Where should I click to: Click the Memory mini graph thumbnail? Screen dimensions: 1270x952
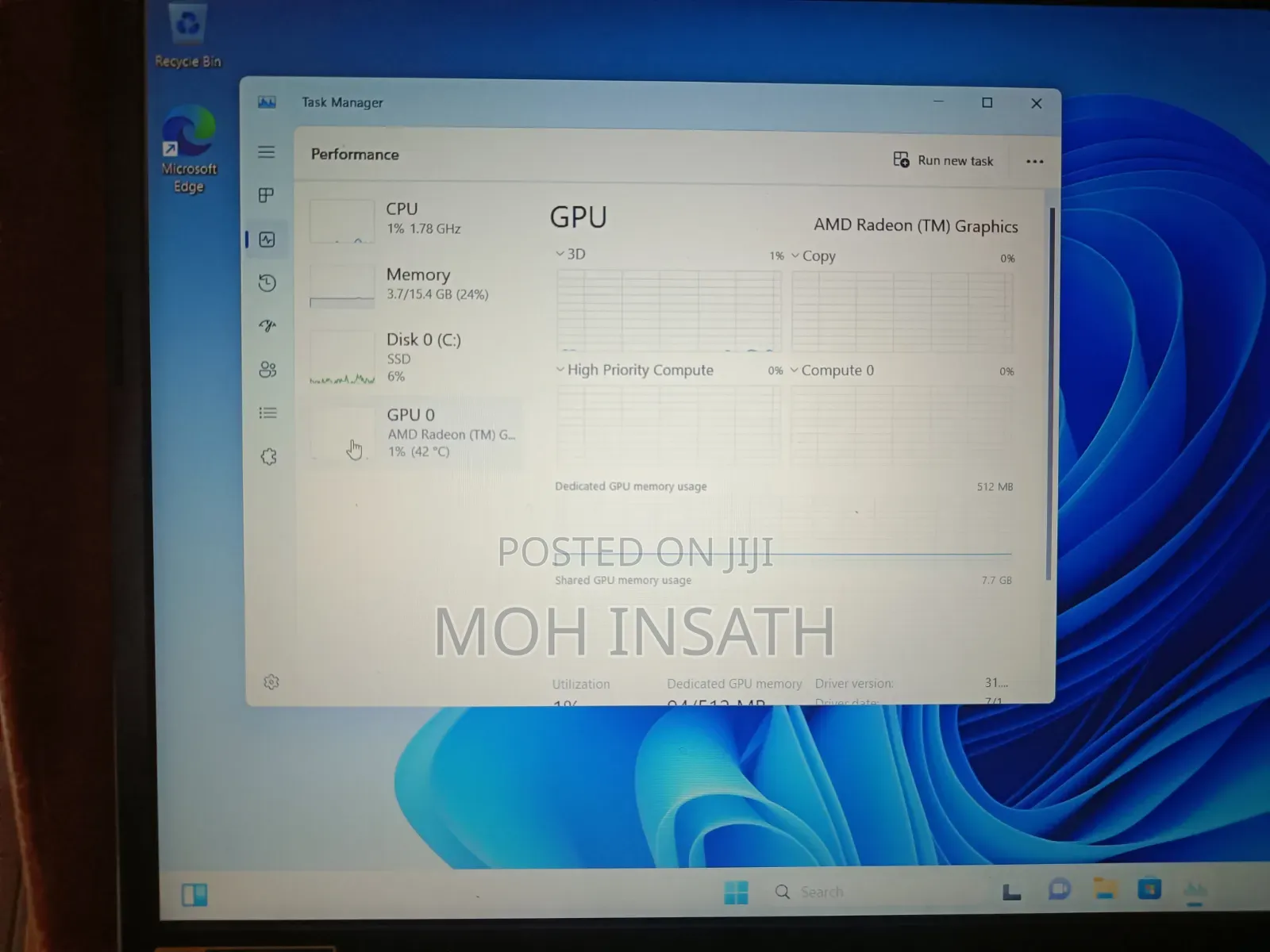click(x=342, y=286)
